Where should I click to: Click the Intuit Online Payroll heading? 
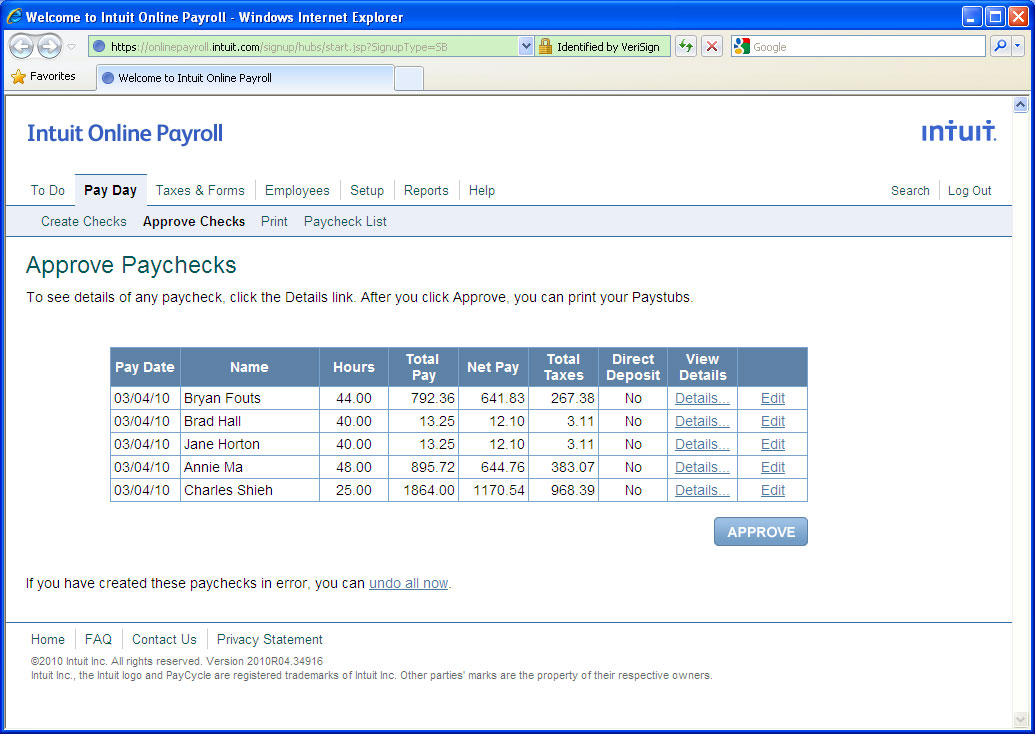125,133
